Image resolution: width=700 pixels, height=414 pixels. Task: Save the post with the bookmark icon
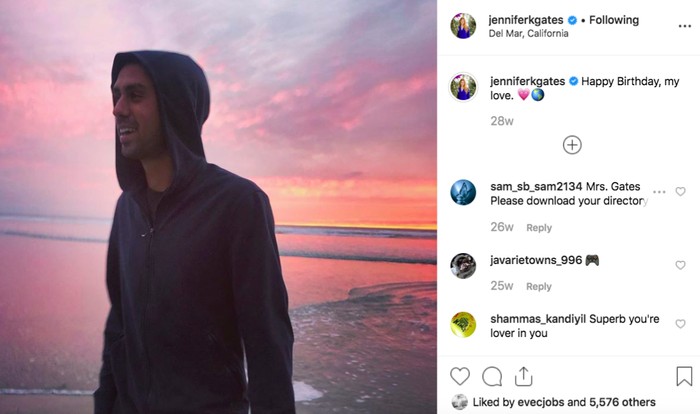[x=684, y=376]
